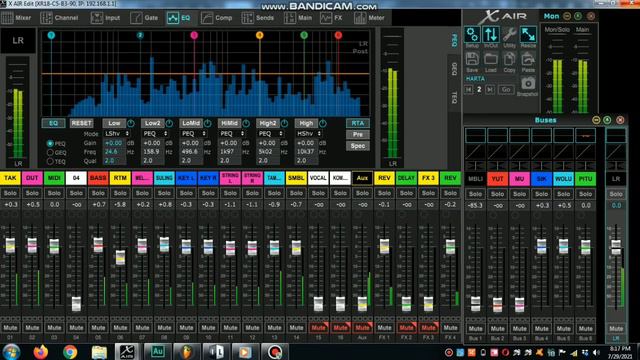Select the SULING channel label
This screenshot has height=360, width=640.
[x=164, y=178]
